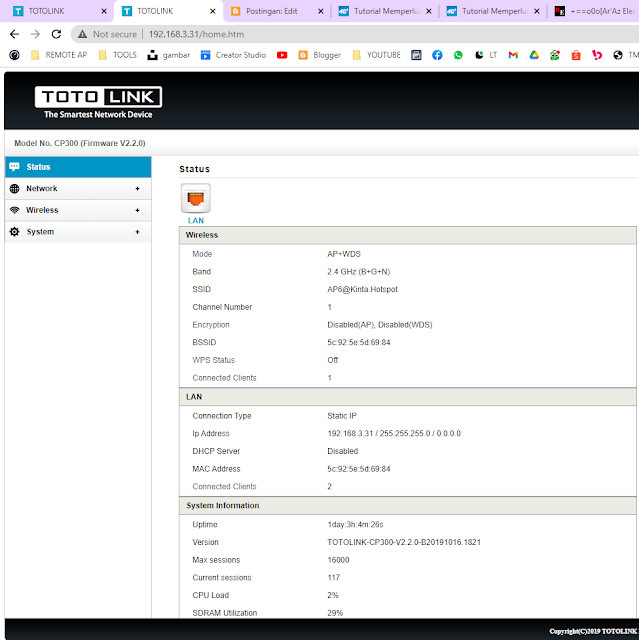Screen dimensions: 639x640
Task: Open the Wireless sidebar menu
Action: 78,210
